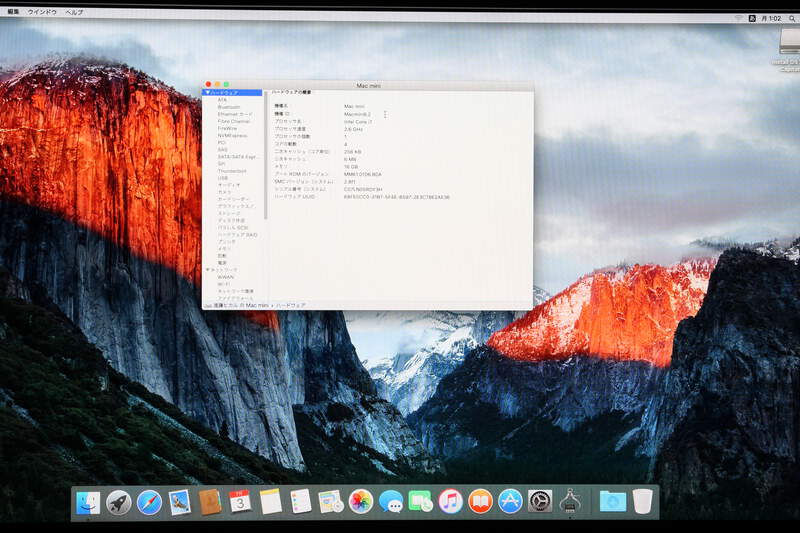Select Ethernet カード in the sidebar
Viewport: 800px width, 533px height.
coord(235,114)
